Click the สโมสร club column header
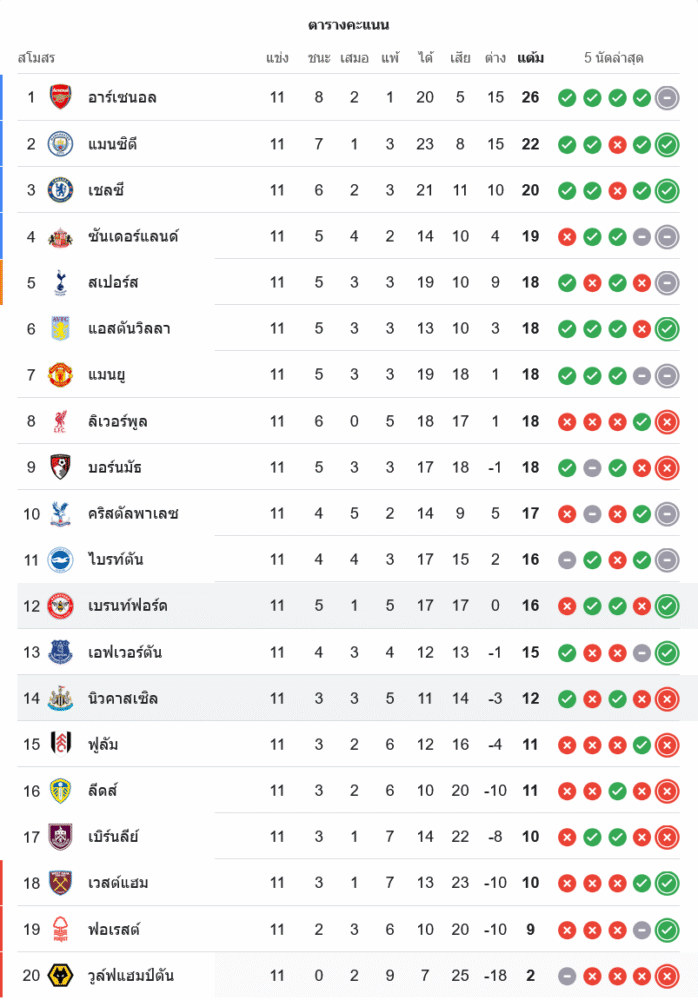 click(36, 58)
